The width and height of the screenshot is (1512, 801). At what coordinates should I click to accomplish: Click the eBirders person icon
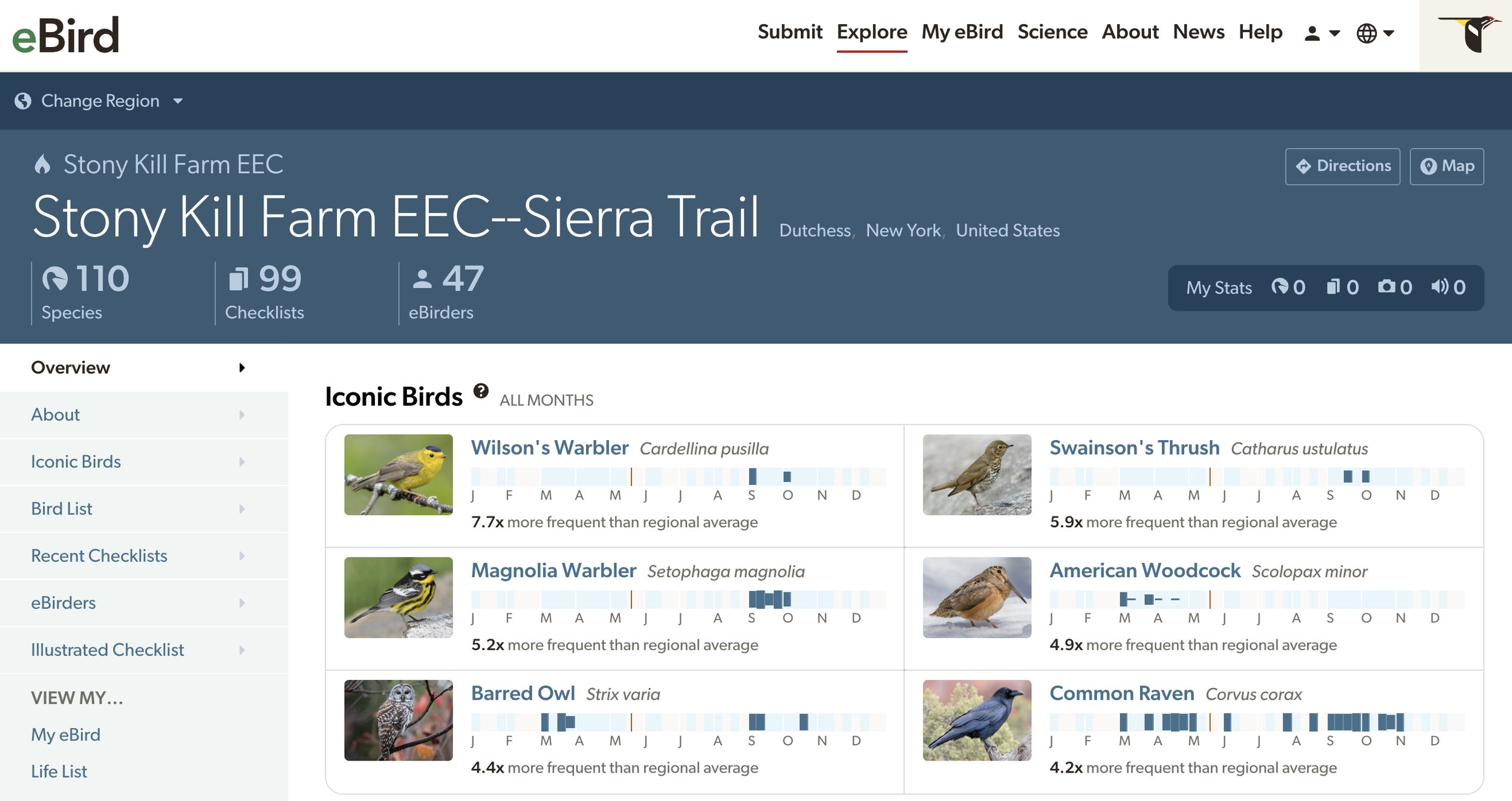(422, 279)
